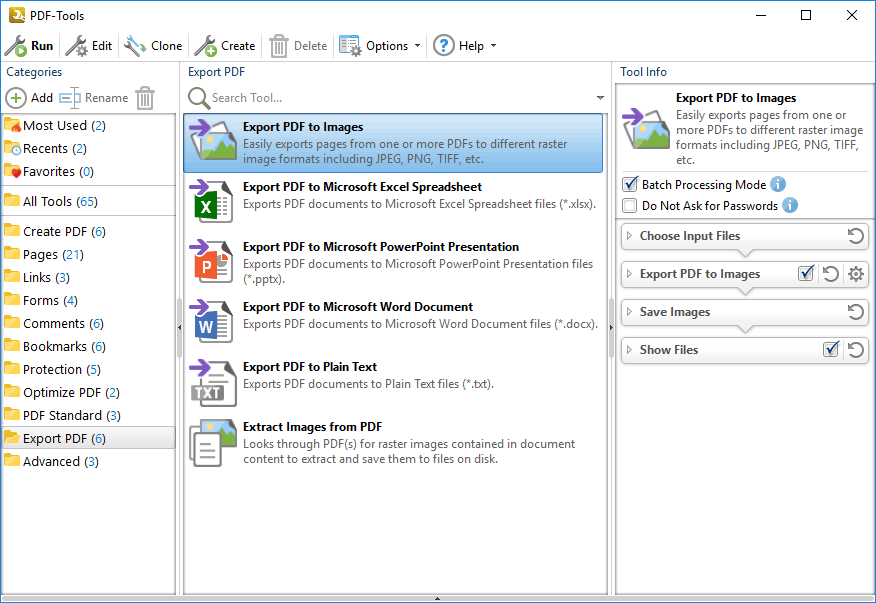Reset the Export PDF to Images step
The height and width of the screenshot is (603, 876).
coord(831,274)
